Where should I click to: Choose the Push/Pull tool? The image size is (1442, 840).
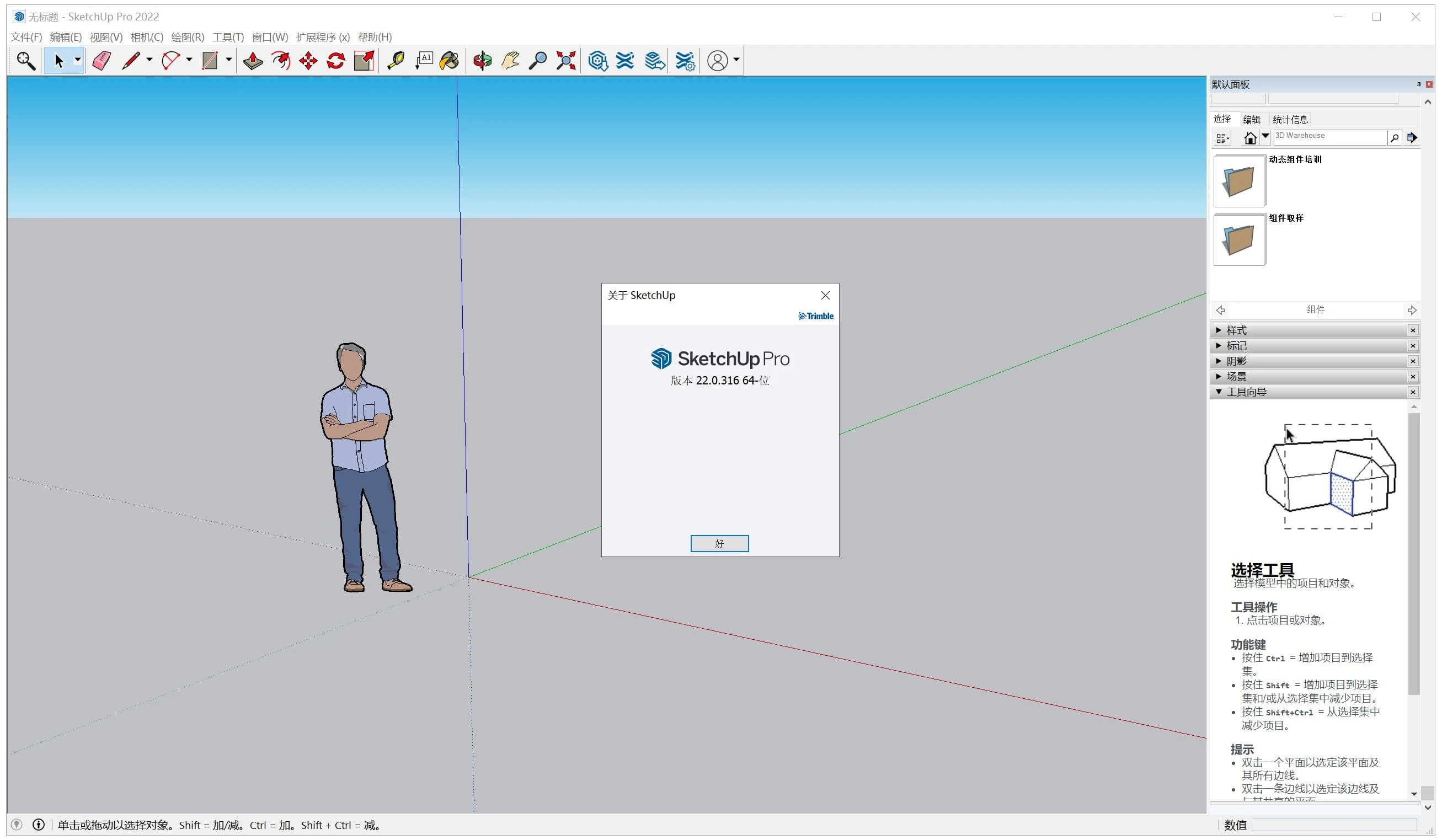tap(252, 60)
